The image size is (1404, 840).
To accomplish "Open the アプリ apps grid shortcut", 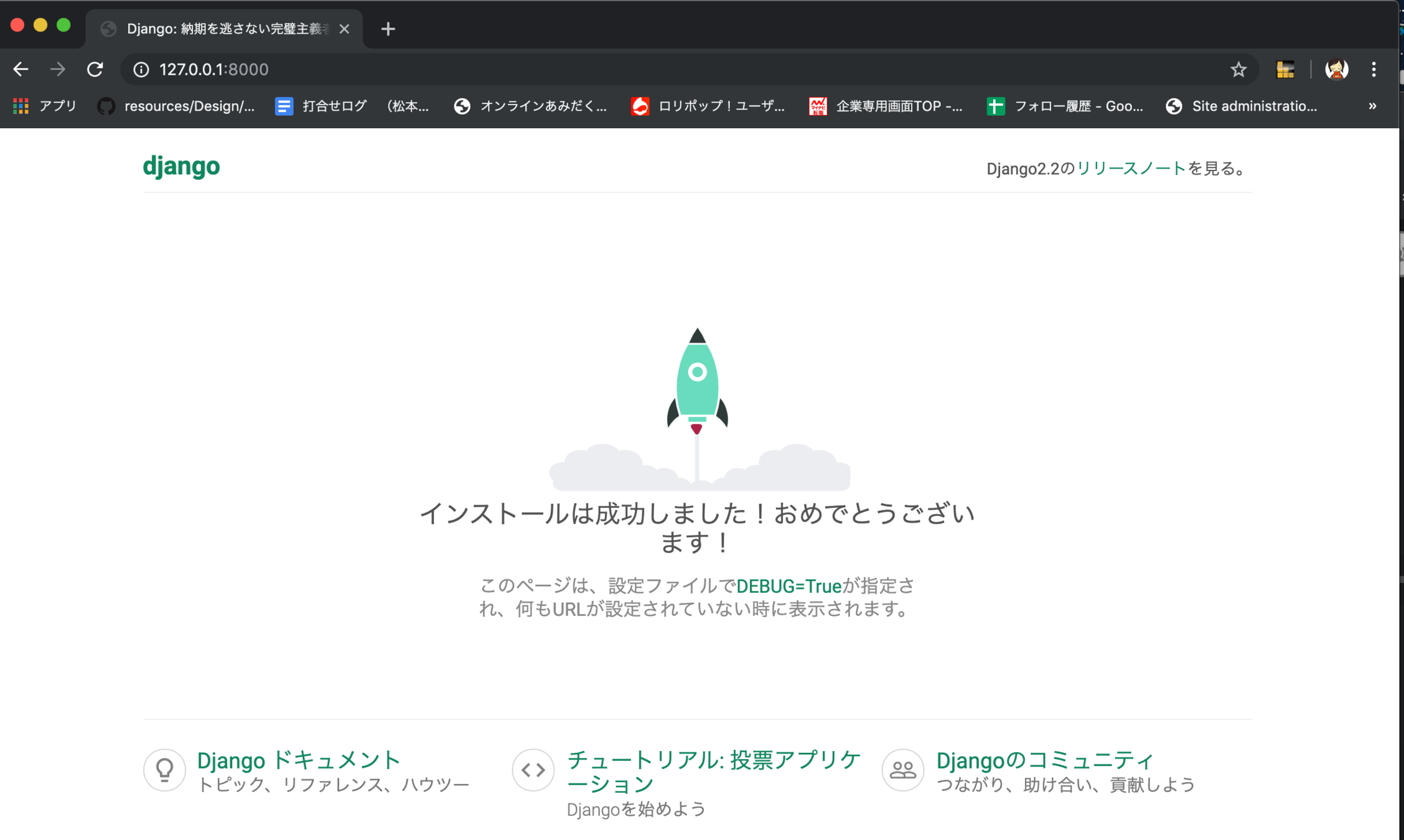I will coord(45,106).
